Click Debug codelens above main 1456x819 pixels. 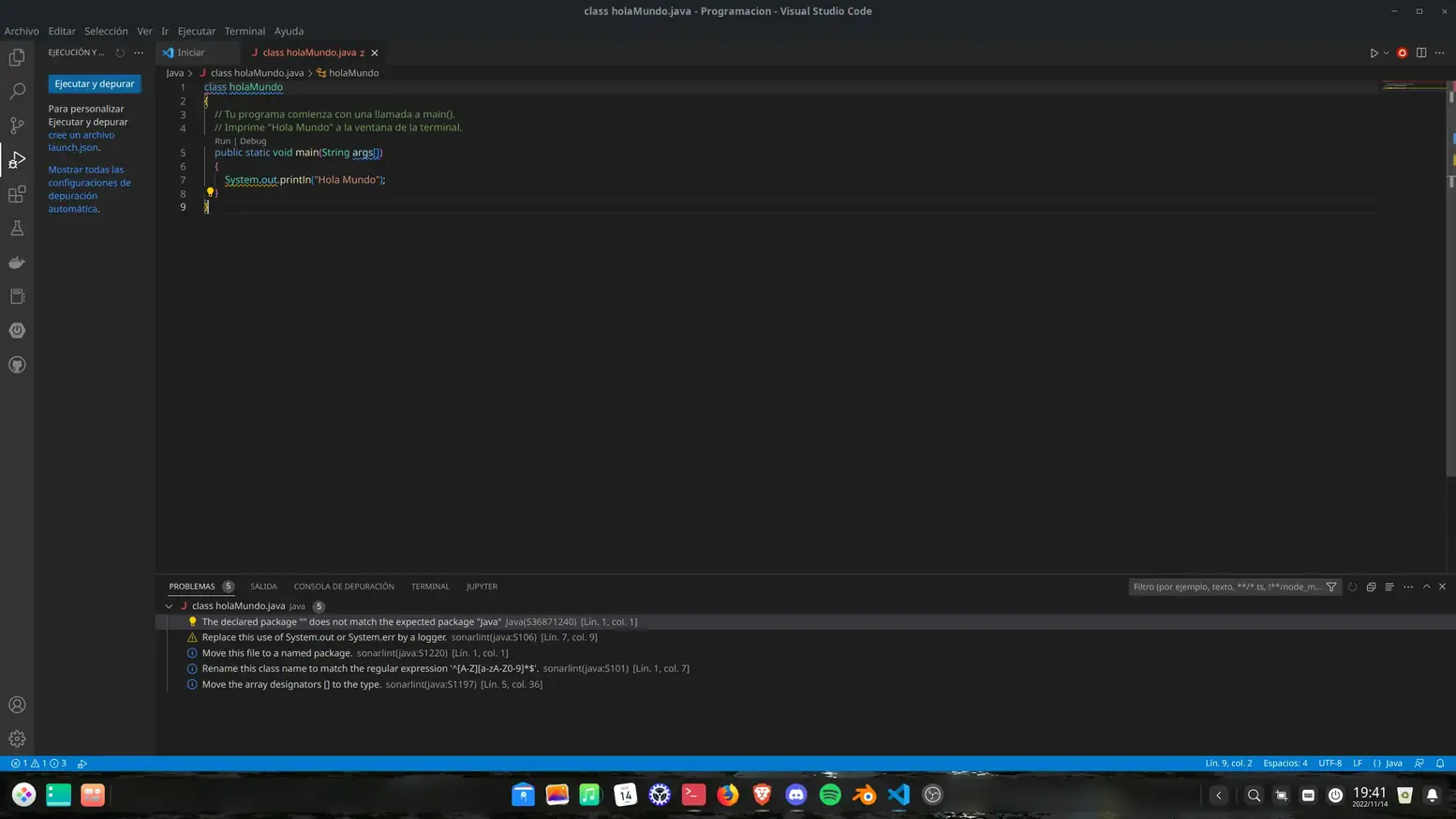coord(253,141)
